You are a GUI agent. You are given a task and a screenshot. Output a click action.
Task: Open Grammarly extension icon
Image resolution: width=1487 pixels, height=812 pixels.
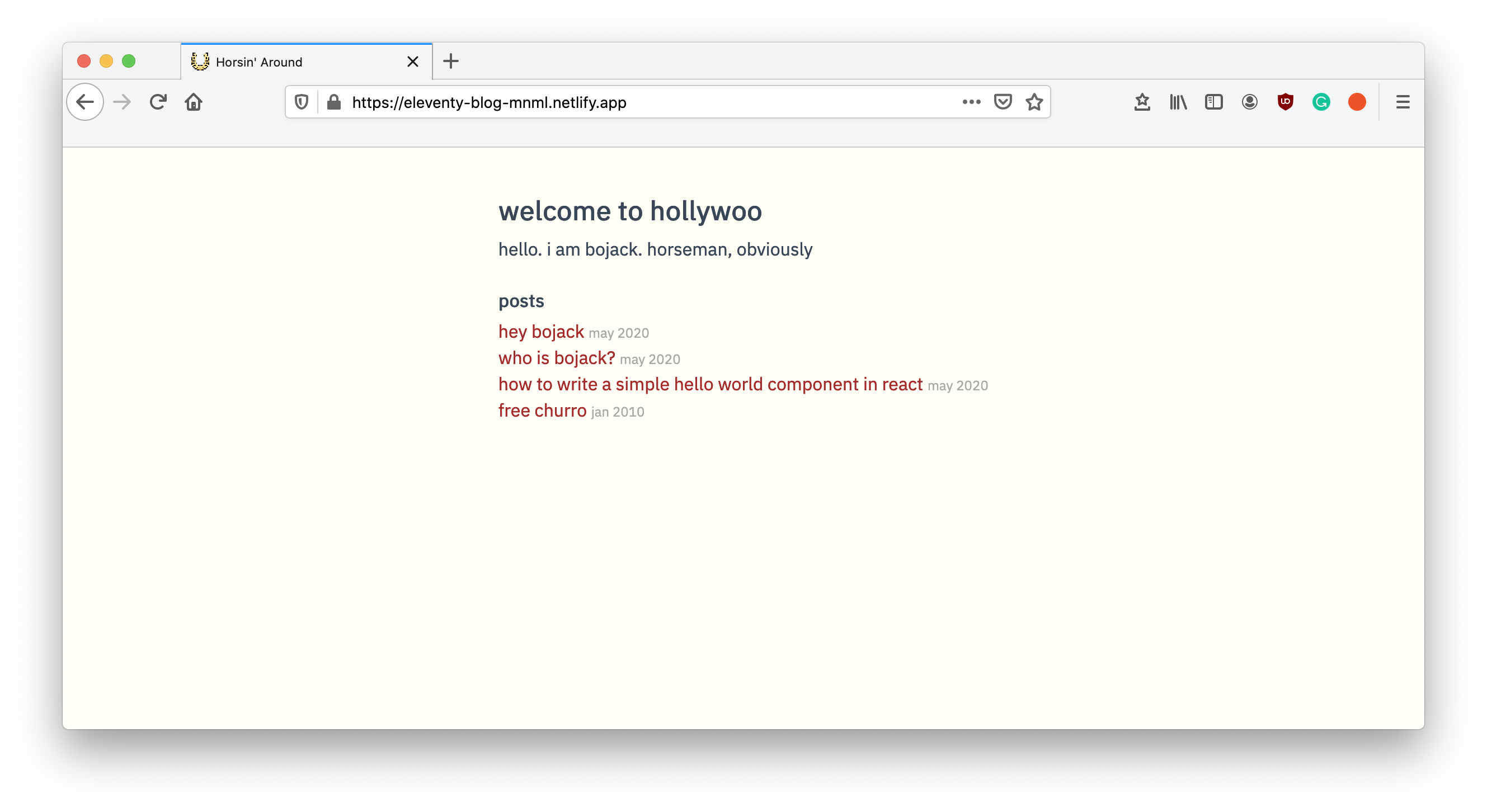pyautogui.click(x=1321, y=102)
